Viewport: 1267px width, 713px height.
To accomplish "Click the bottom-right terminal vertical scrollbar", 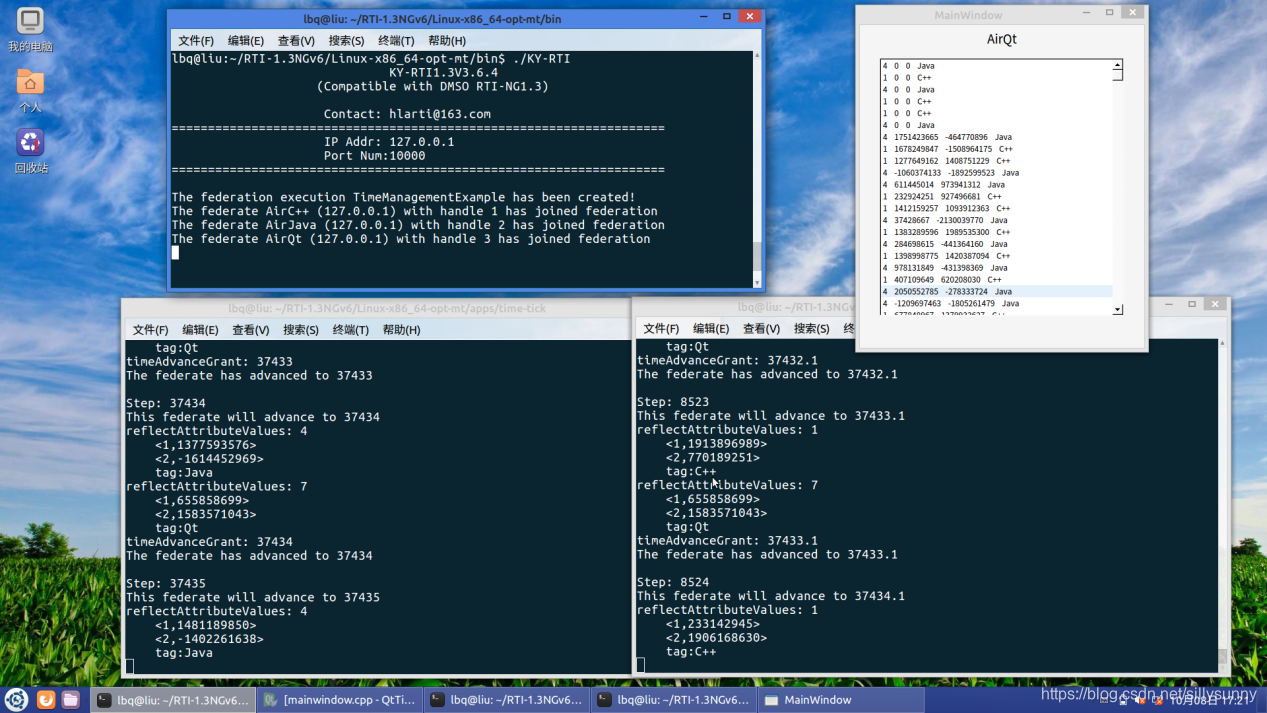I will click(x=1222, y=505).
